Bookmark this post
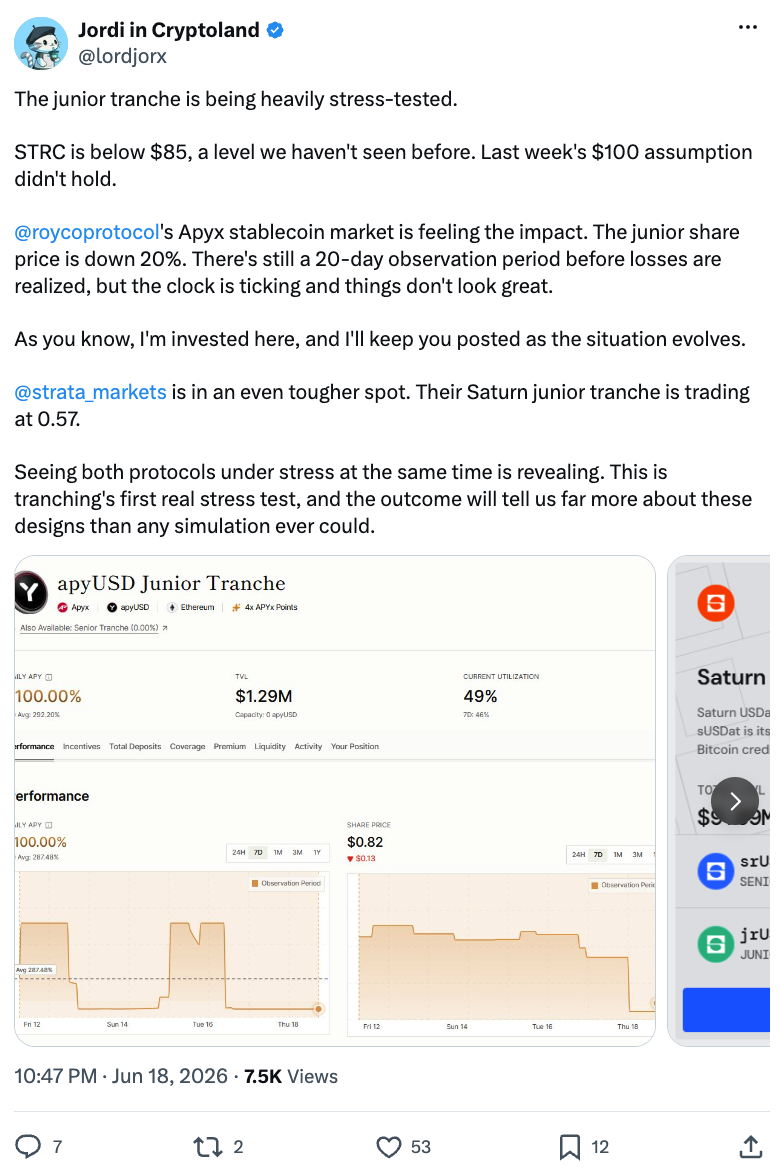The height and width of the screenshot is (1170, 780). tap(570, 1146)
